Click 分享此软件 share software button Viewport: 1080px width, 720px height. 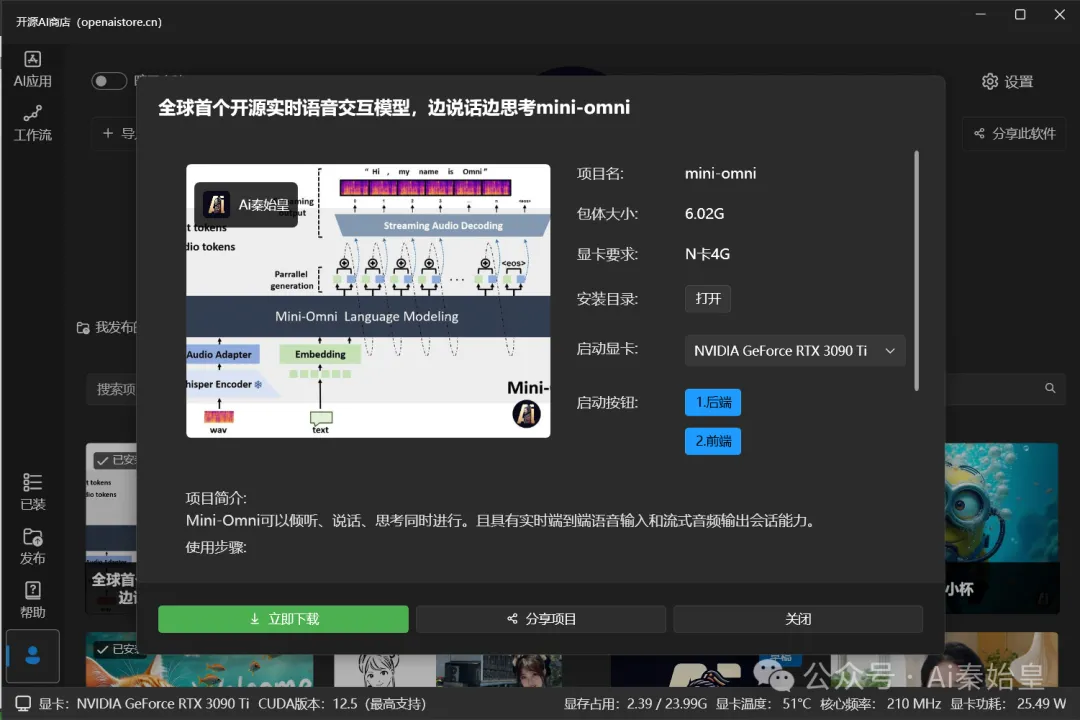tap(1014, 134)
